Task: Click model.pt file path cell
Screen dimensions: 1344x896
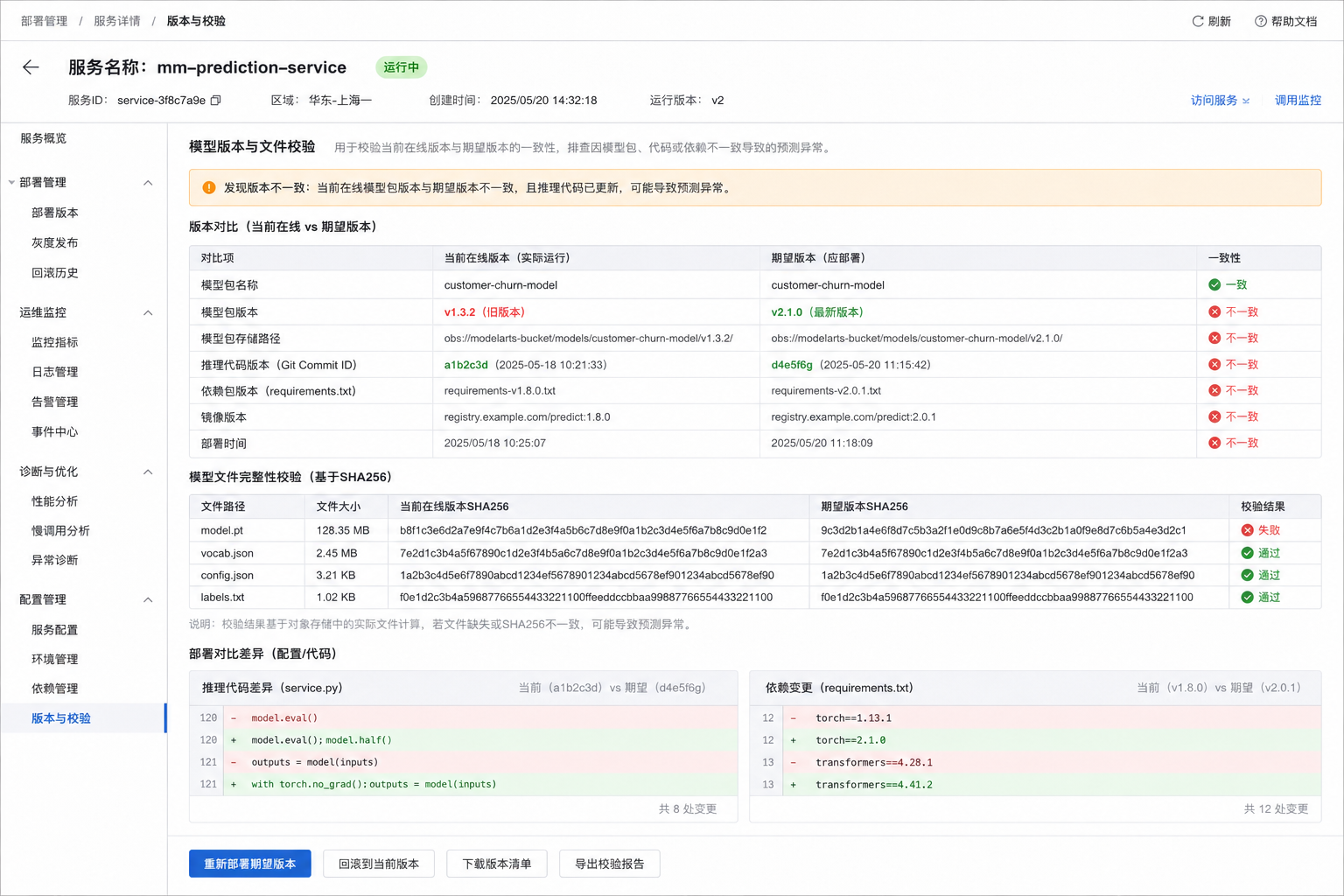Action: pyautogui.click(x=222, y=530)
